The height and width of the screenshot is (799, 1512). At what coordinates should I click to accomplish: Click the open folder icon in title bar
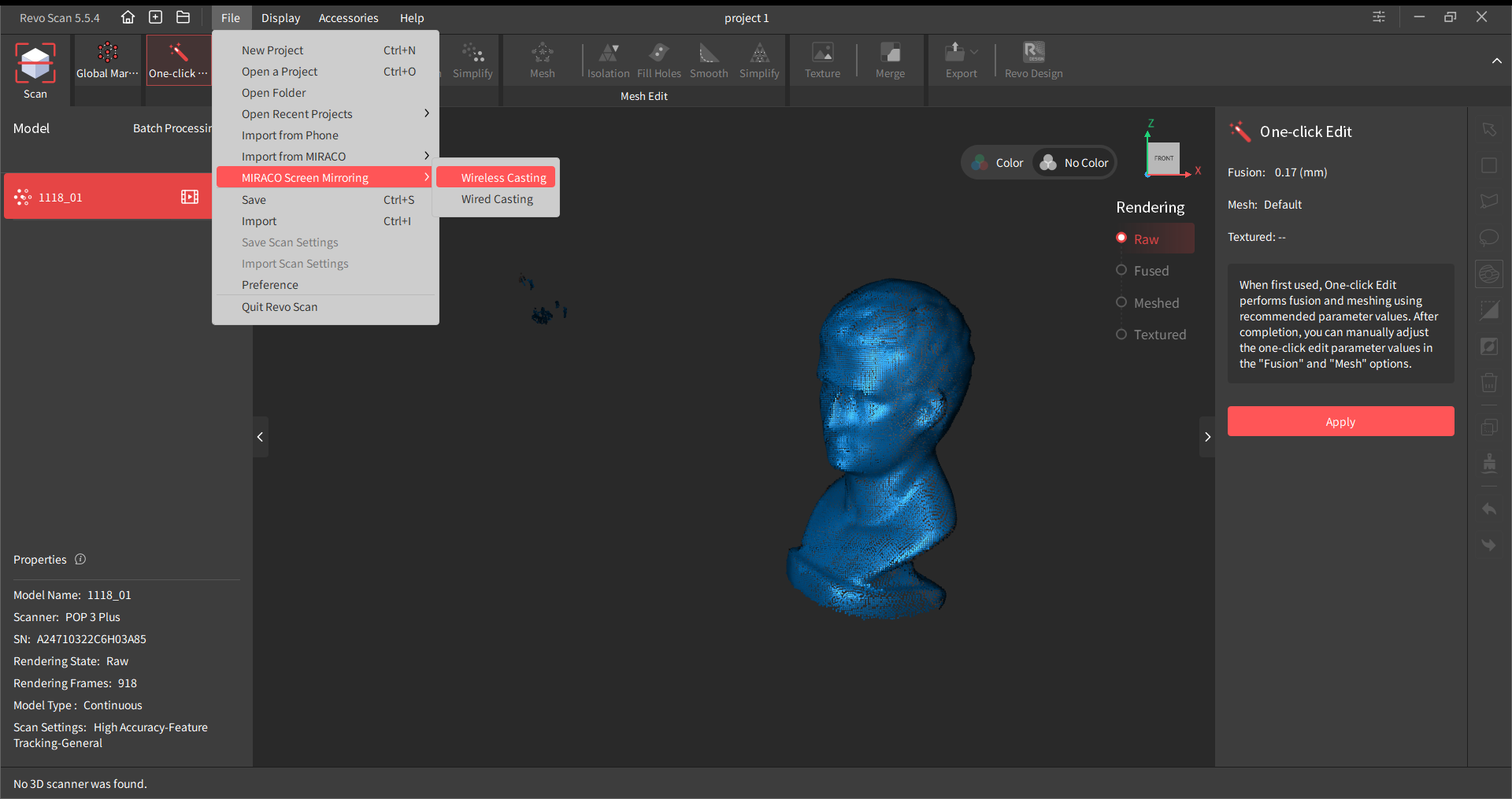pos(183,17)
